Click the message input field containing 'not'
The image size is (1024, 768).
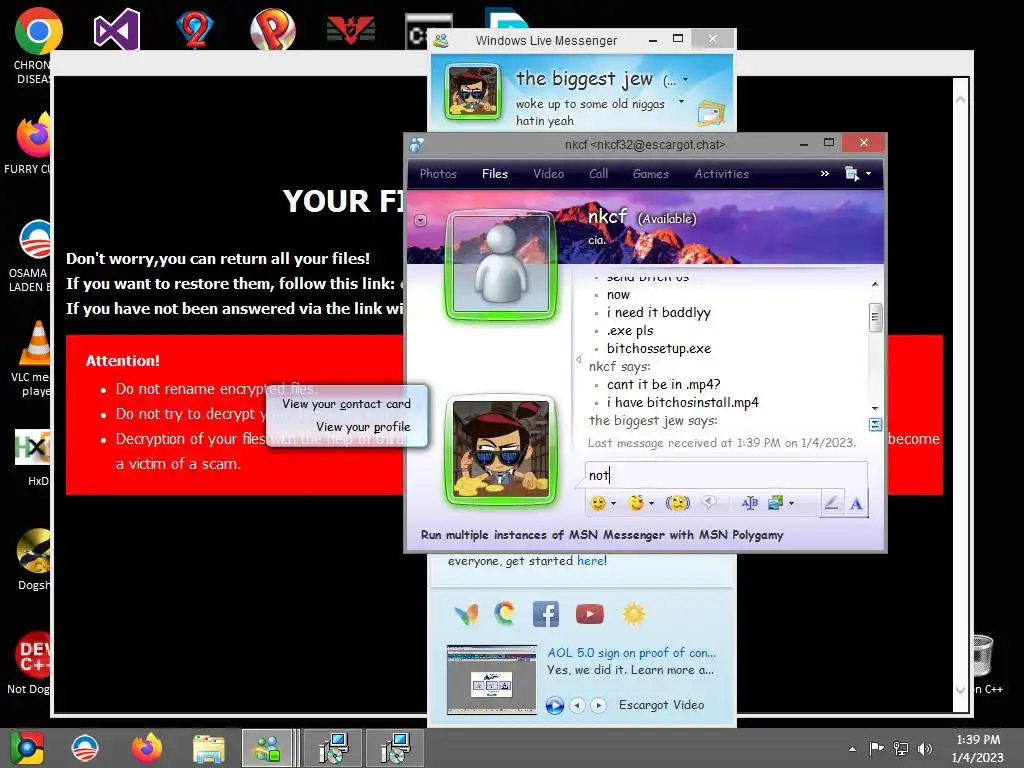[727, 475]
